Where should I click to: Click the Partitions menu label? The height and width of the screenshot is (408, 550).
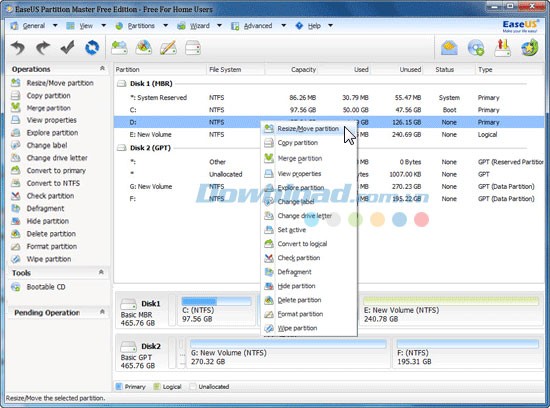click(x=141, y=26)
